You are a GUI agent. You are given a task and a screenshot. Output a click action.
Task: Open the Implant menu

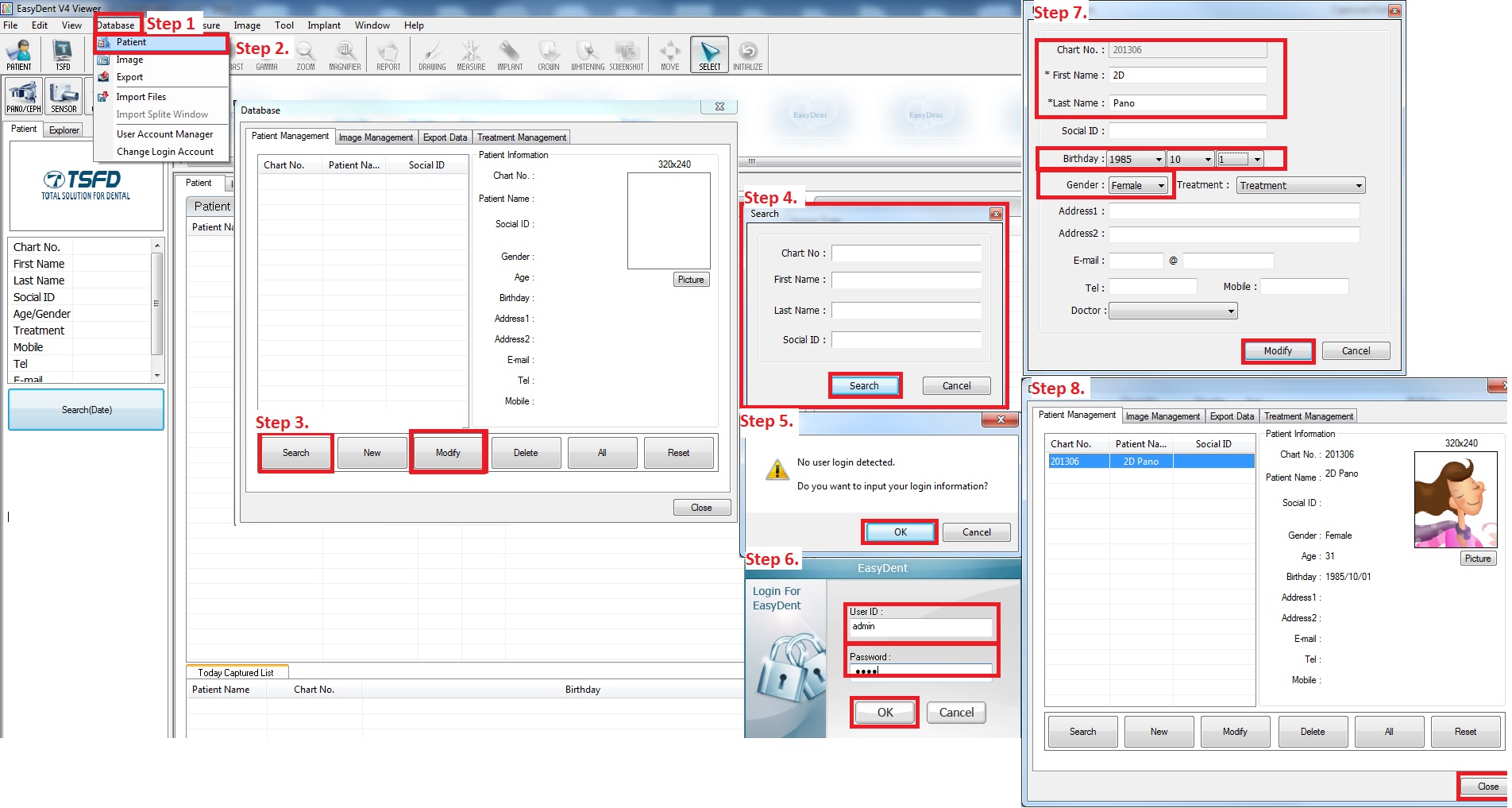[x=324, y=25]
